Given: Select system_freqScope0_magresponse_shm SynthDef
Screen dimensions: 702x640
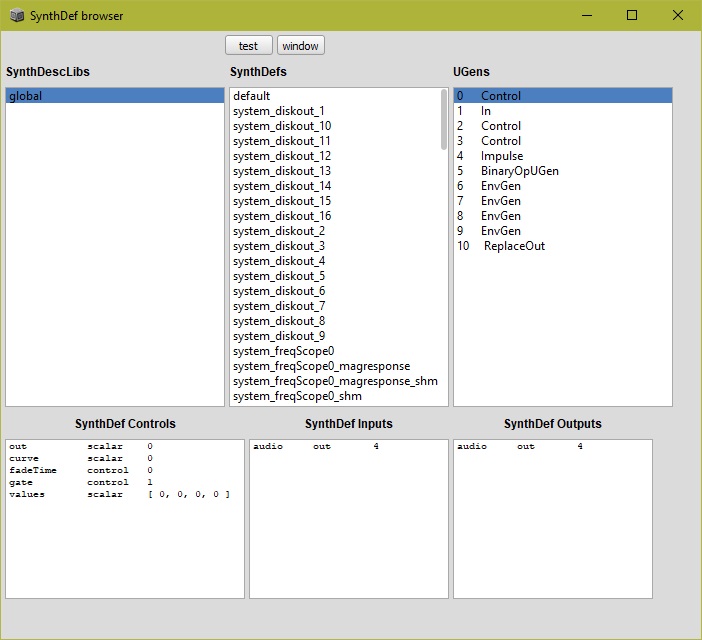Looking at the screenshot, I should 335,381.
